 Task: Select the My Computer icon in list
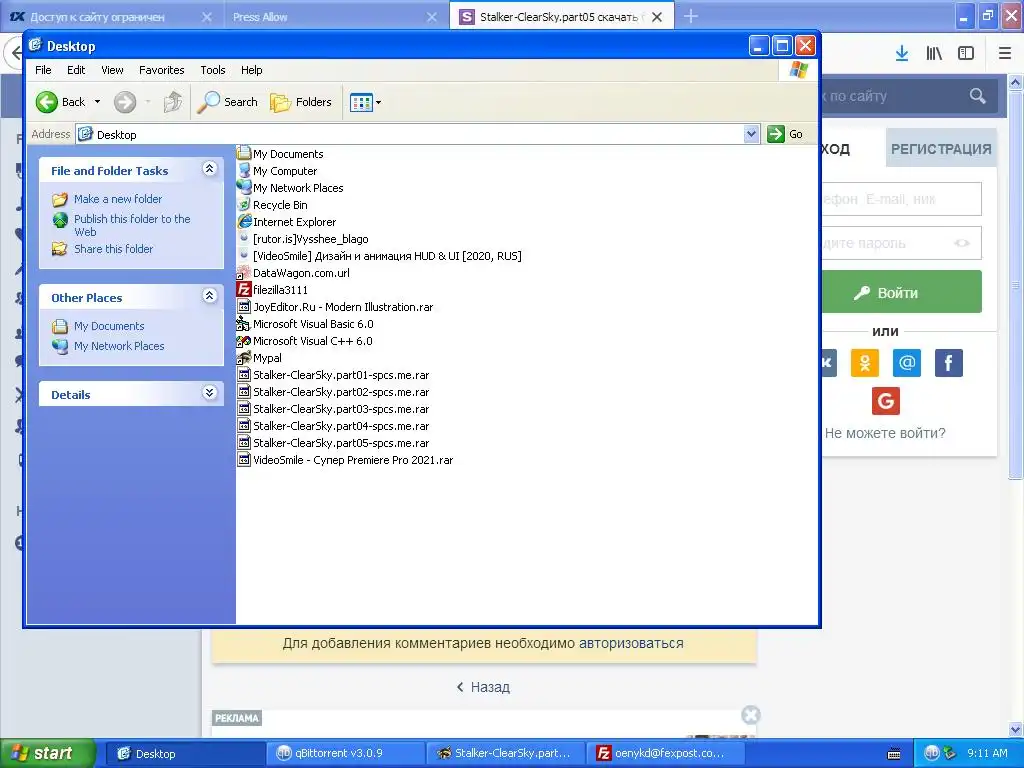[244, 170]
